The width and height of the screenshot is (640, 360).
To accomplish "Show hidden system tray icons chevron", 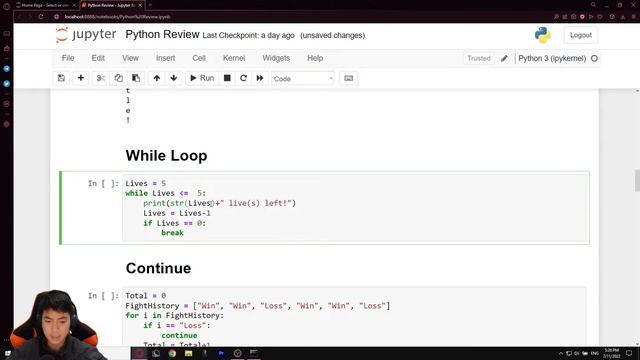I will point(560,353).
